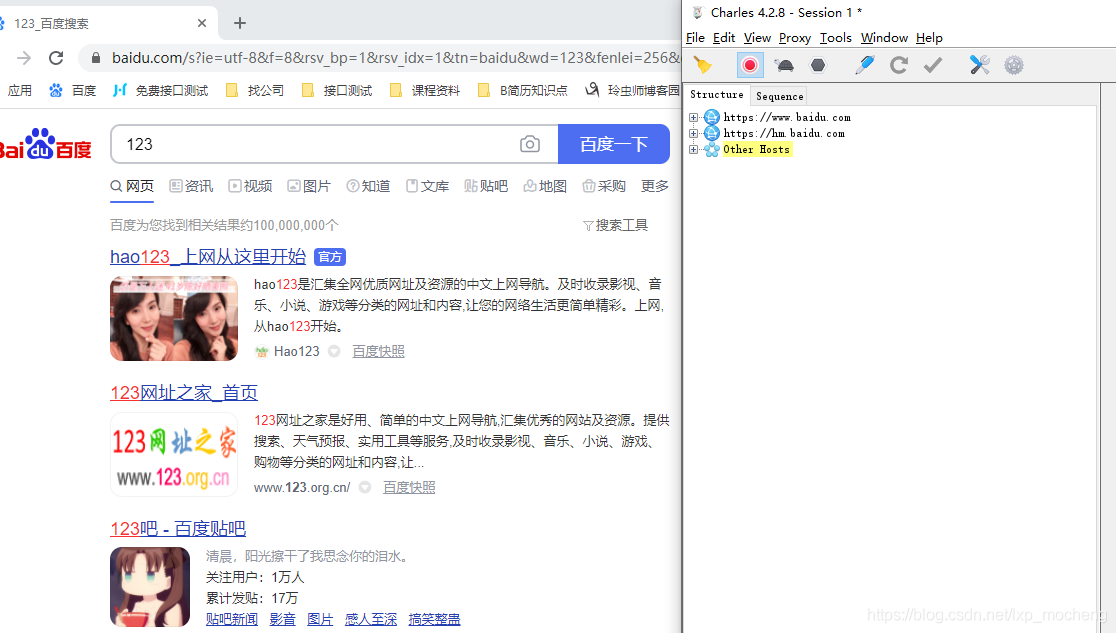Toggle the turtle Throttling icon in Charles
The height and width of the screenshot is (633, 1116).
[784, 66]
